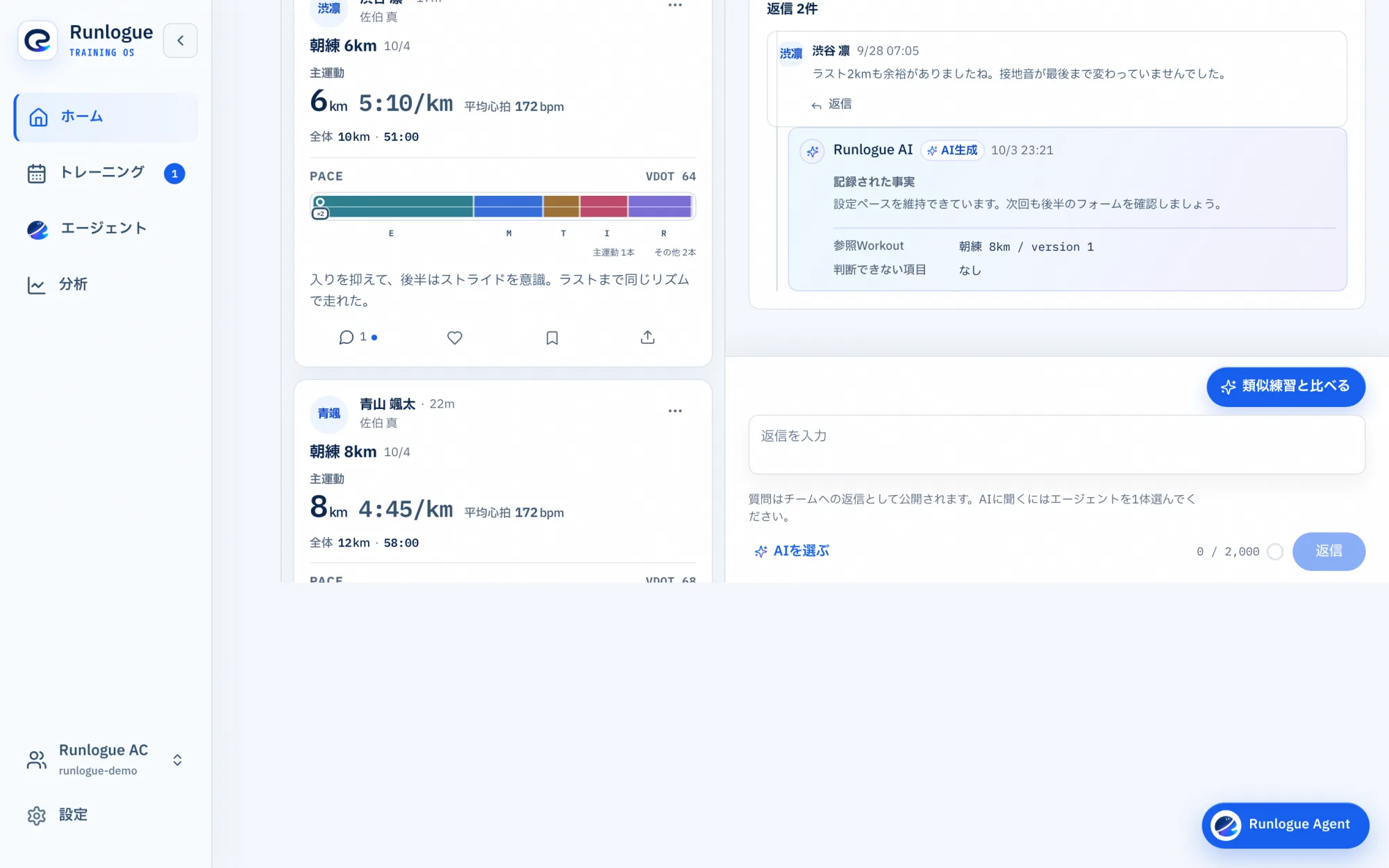Screen dimensions: 1389x868
Task: Click the purple R pace zone segment
Action: 660,206
